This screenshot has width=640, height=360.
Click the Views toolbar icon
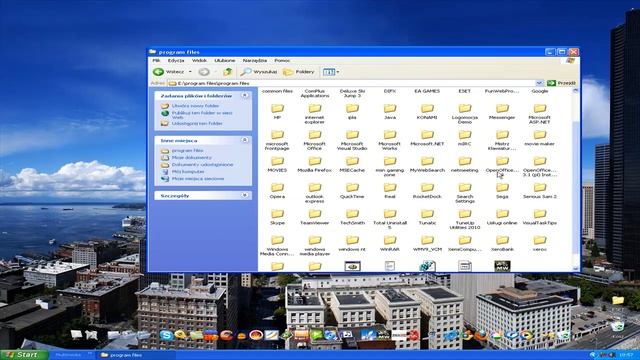pyautogui.click(x=328, y=72)
